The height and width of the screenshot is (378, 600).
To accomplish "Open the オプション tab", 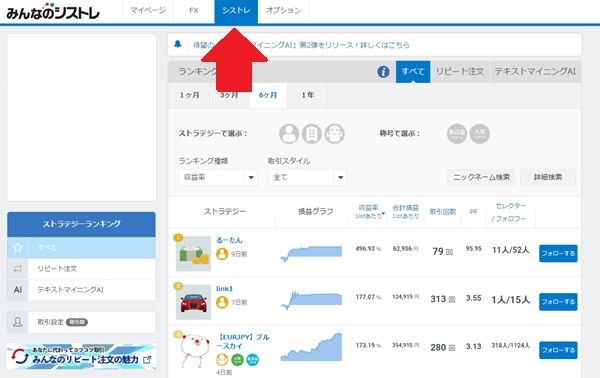I will tap(284, 11).
